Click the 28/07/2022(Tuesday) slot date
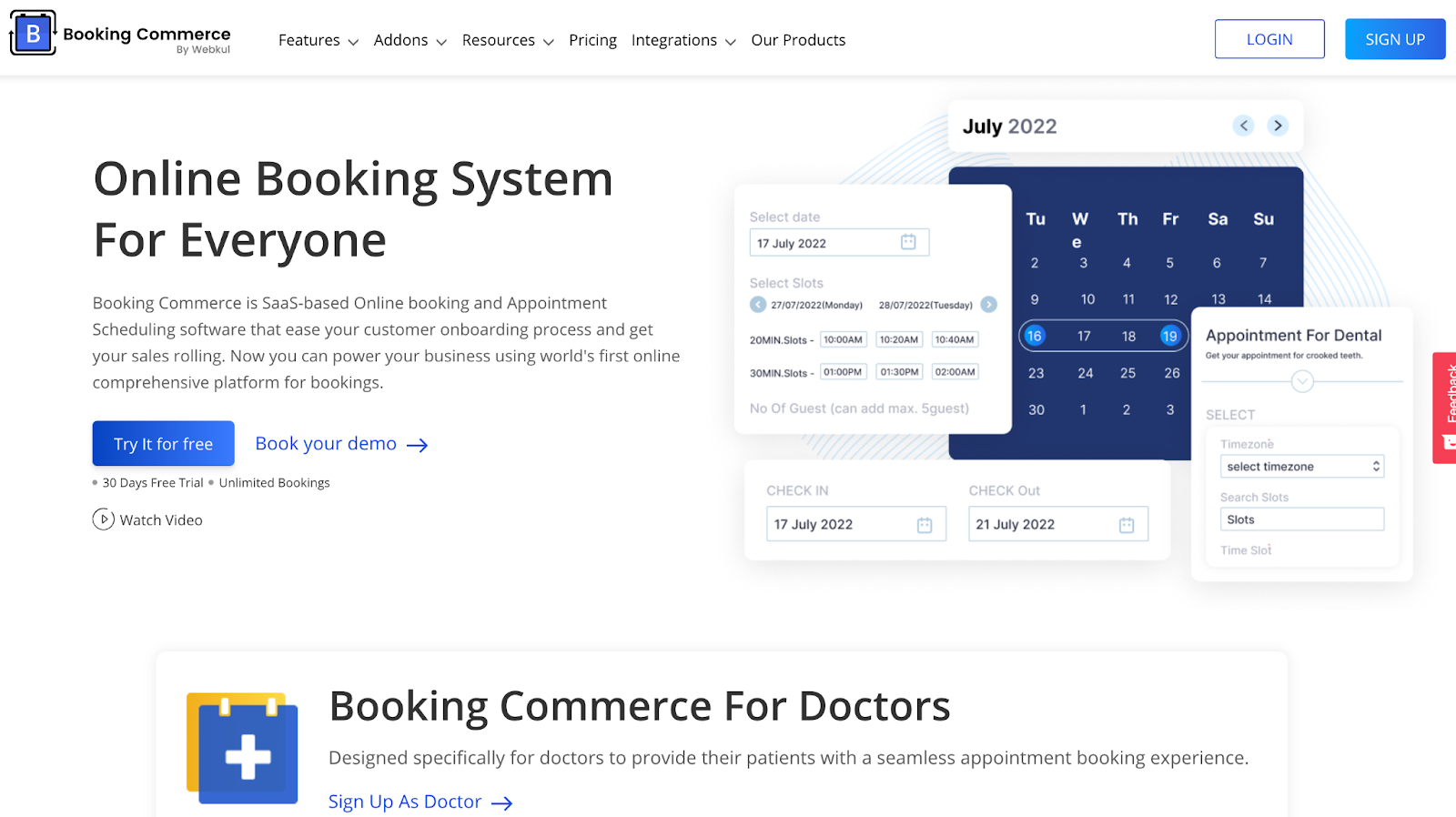Viewport: 1456px width, 817px height. pyautogui.click(x=925, y=306)
